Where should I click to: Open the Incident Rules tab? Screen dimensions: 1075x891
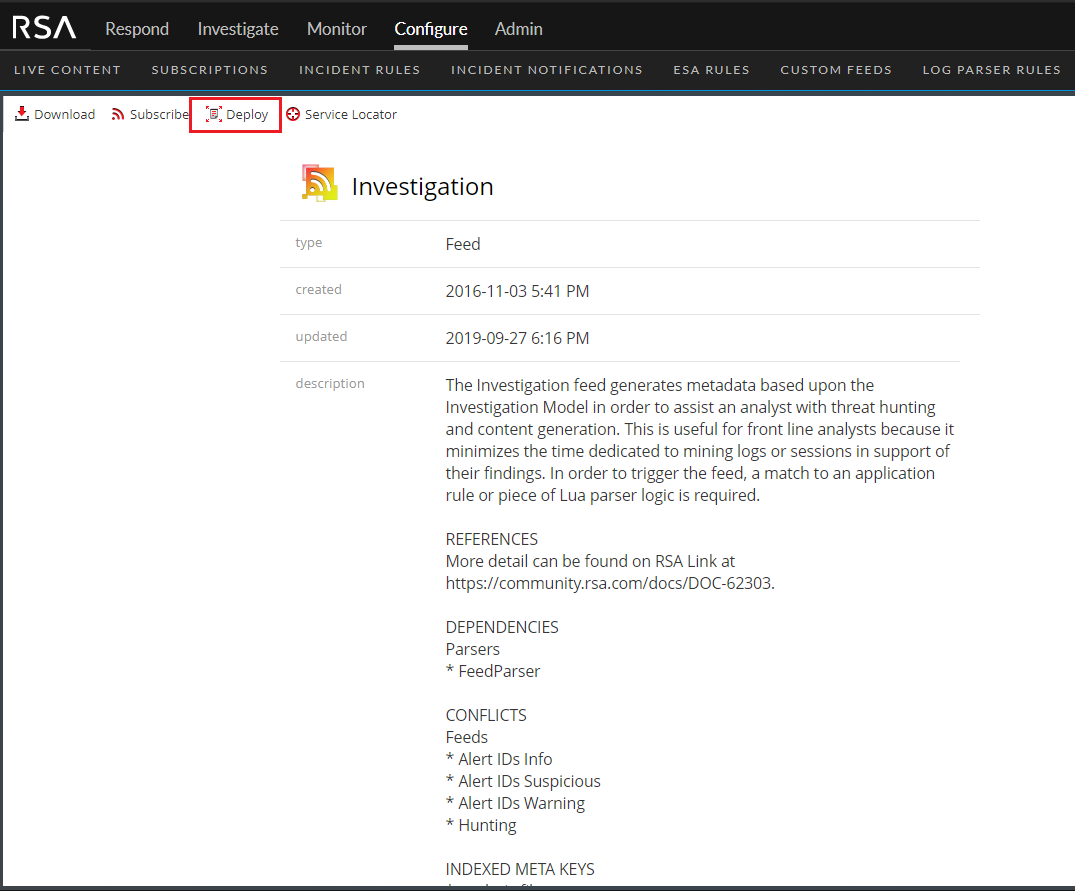tap(359, 70)
